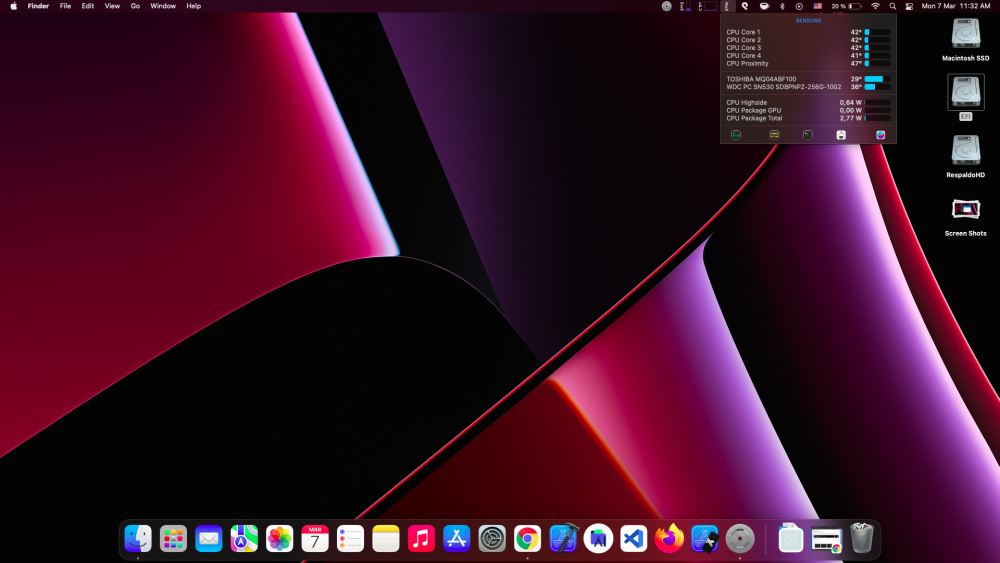Click the map pin menu bar icon
The image size is (1000, 563).
click(x=745, y=6)
